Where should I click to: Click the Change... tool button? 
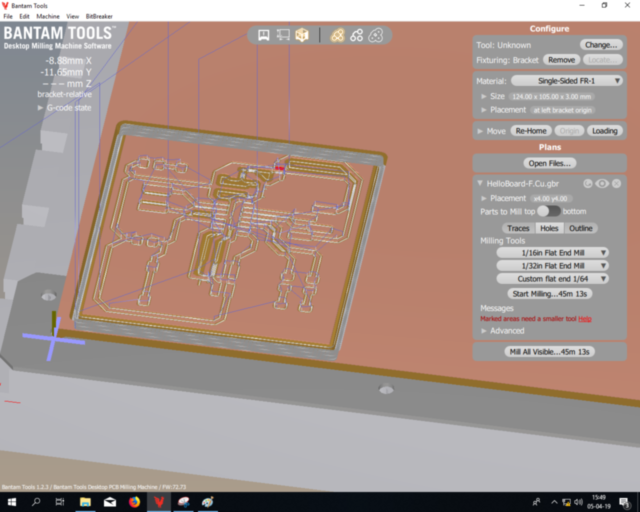coord(601,45)
